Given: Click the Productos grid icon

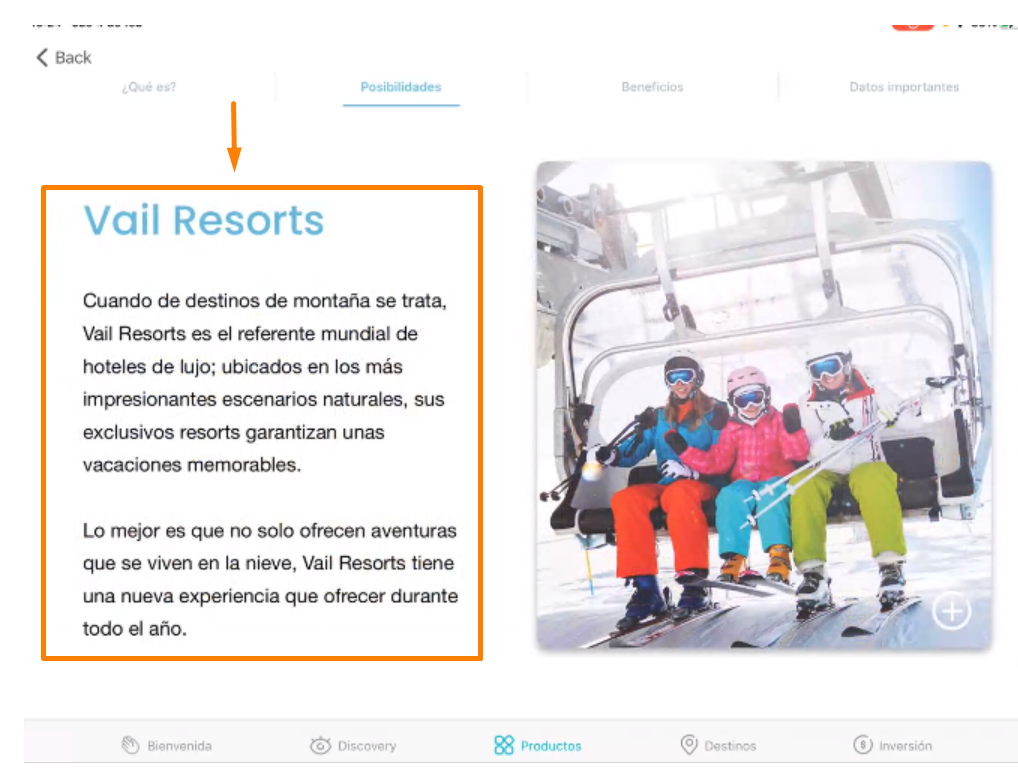Looking at the screenshot, I should (504, 745).
